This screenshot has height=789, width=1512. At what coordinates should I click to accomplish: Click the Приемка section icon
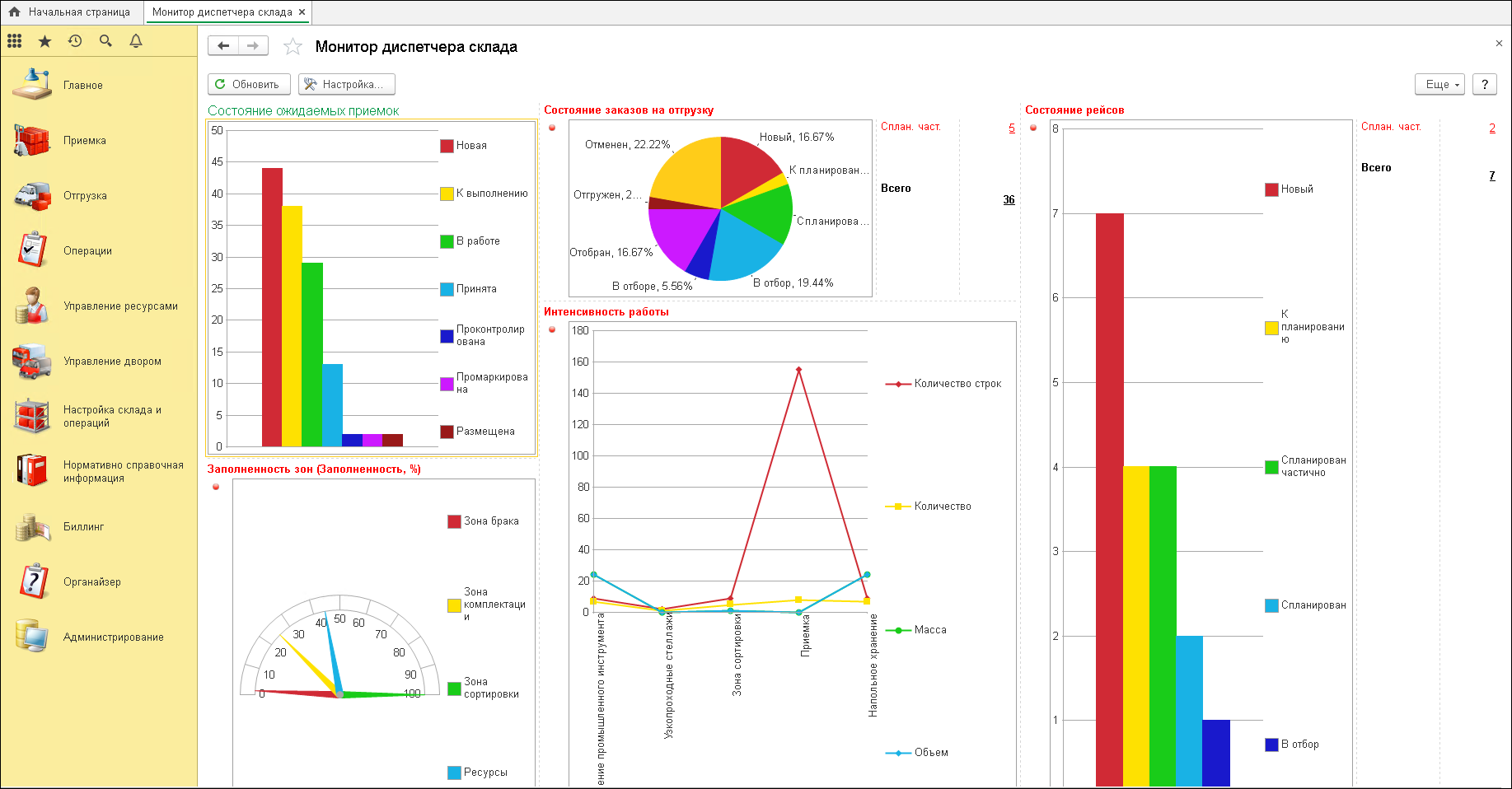[x=32, y=141]
